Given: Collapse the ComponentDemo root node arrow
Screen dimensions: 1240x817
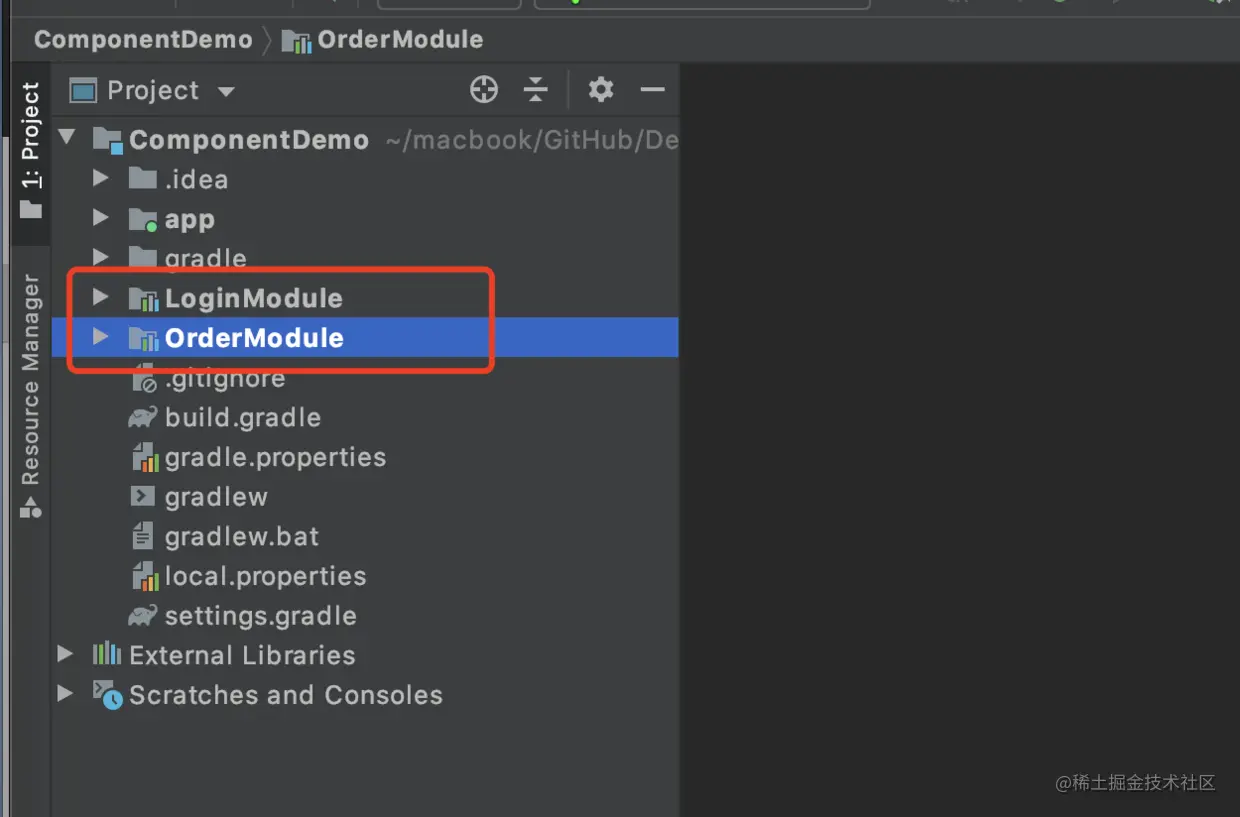Looking at the screenshot, I should click(x=67, y=137).
